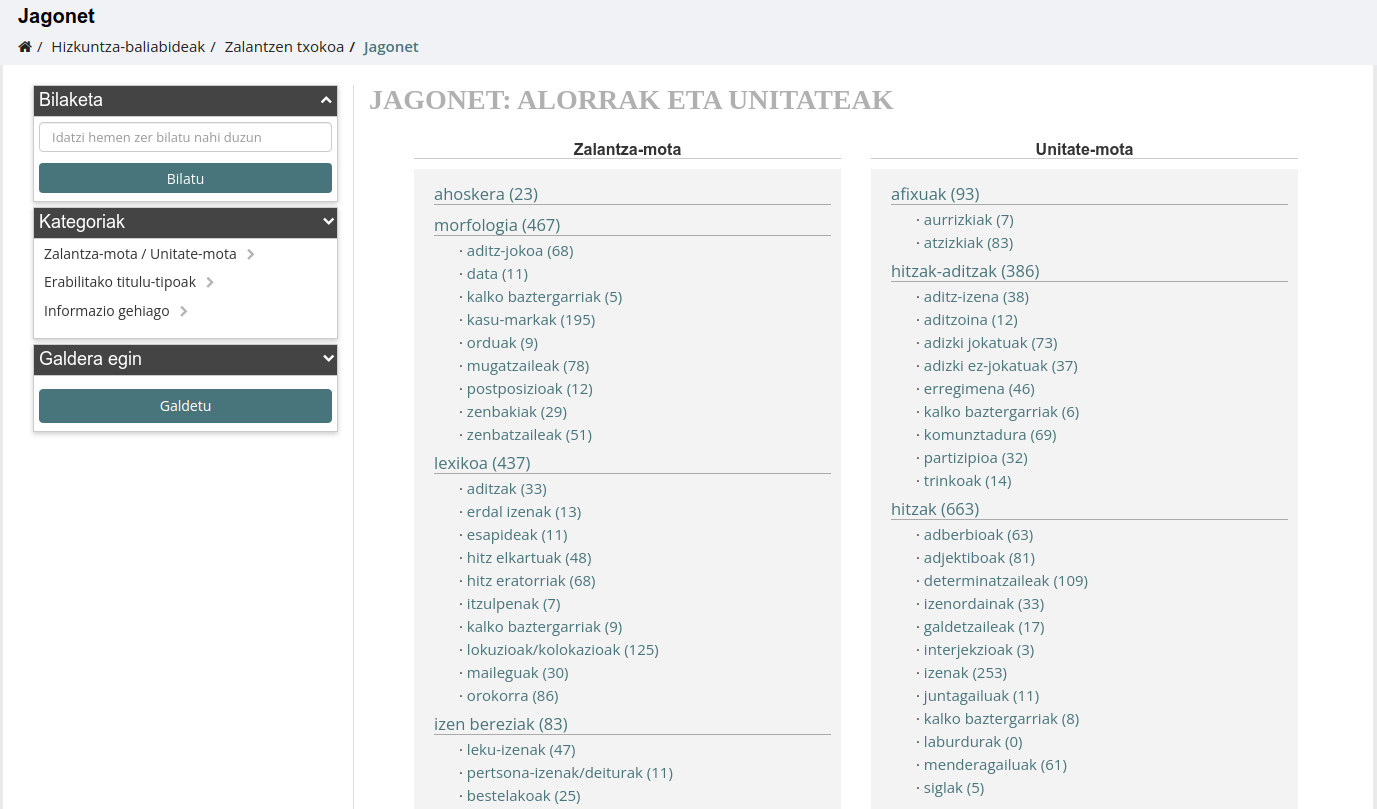Collapse the Bilaketa panel chevron
Viewport: 1377px width, 809px height.
(x=326, y=100)
